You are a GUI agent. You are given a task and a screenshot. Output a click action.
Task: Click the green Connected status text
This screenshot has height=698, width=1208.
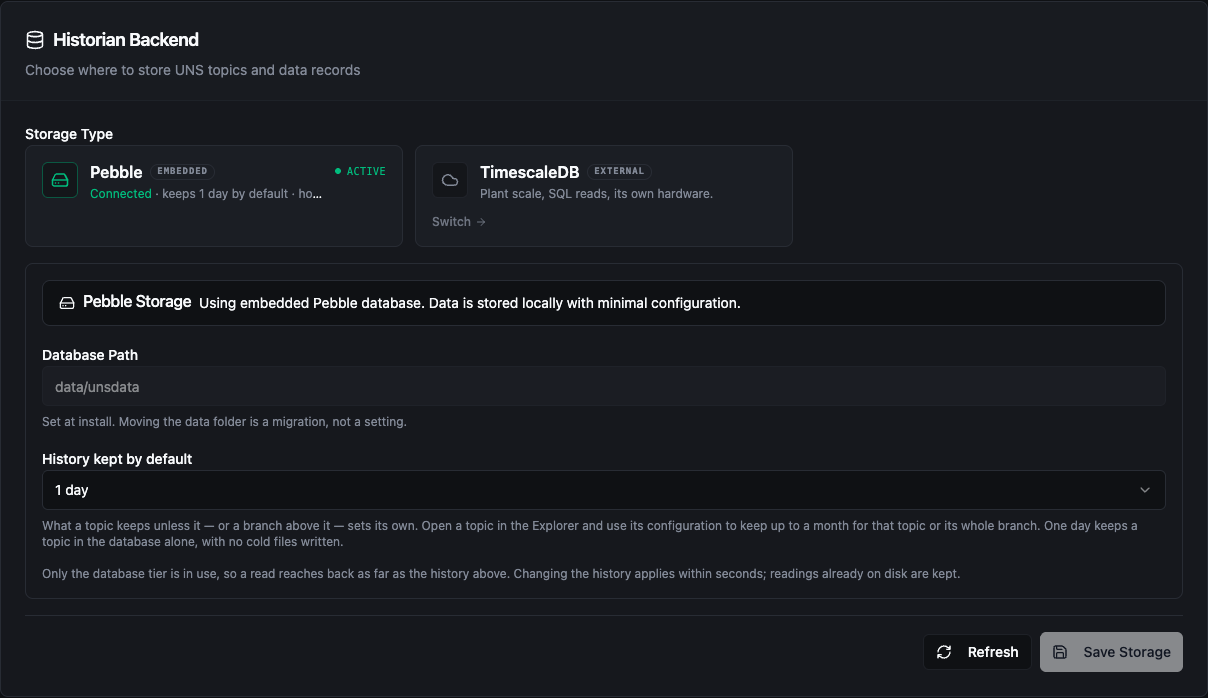[x=121, y=194]
